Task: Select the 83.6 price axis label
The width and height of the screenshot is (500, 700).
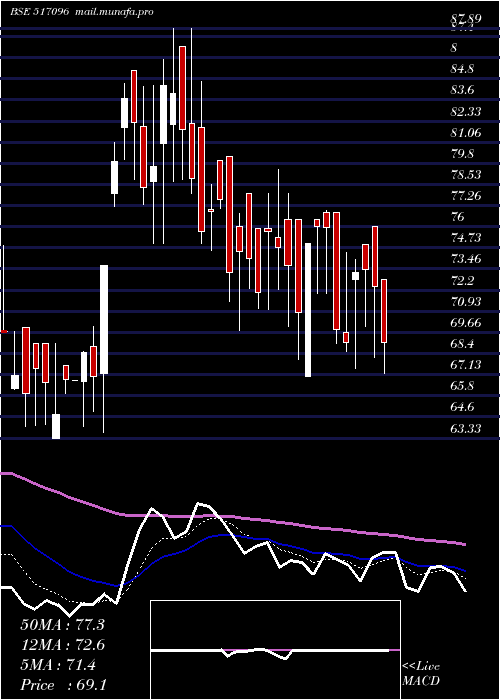Action: 462,90
